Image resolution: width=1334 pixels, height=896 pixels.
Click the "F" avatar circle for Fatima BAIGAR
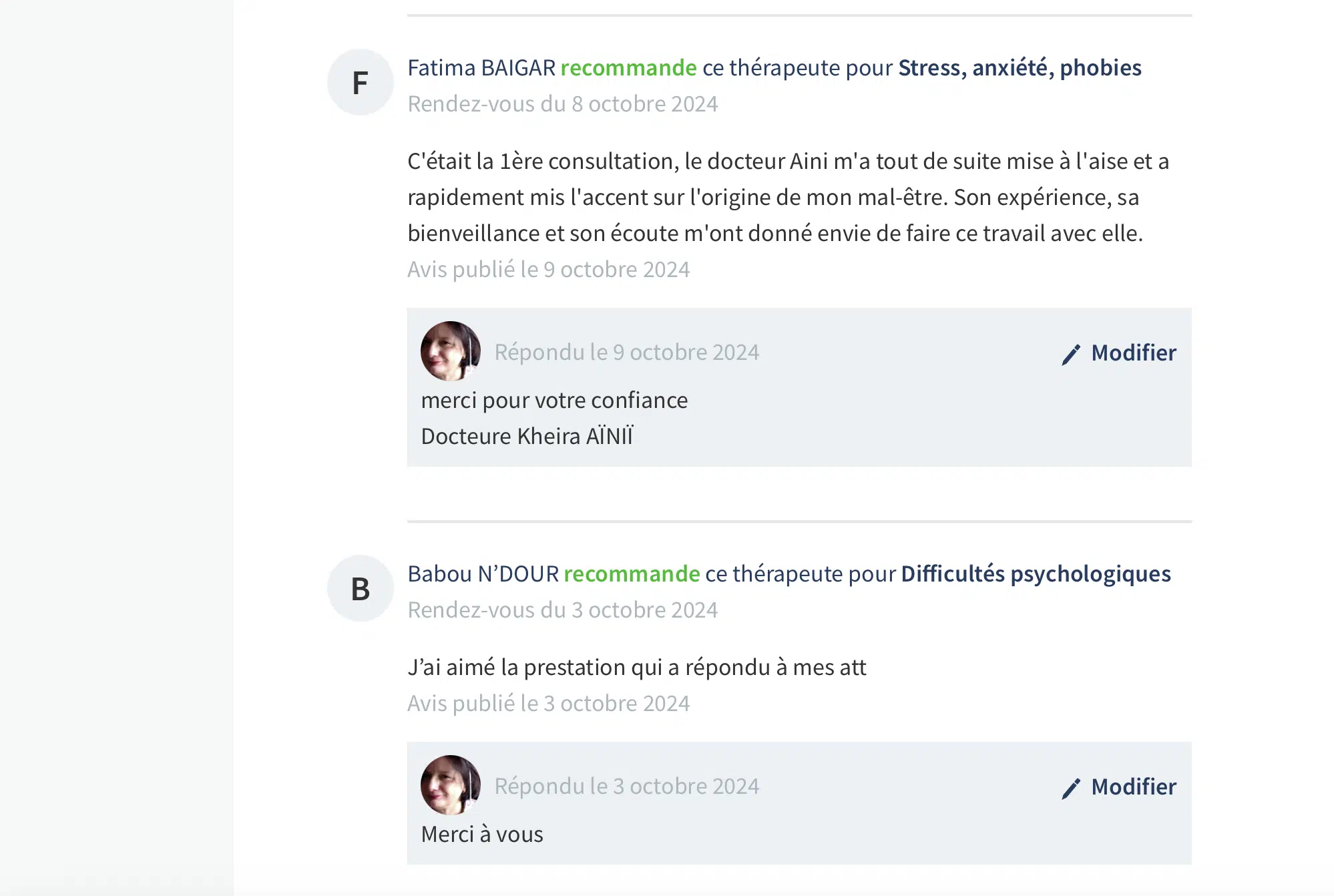point(360,83)
